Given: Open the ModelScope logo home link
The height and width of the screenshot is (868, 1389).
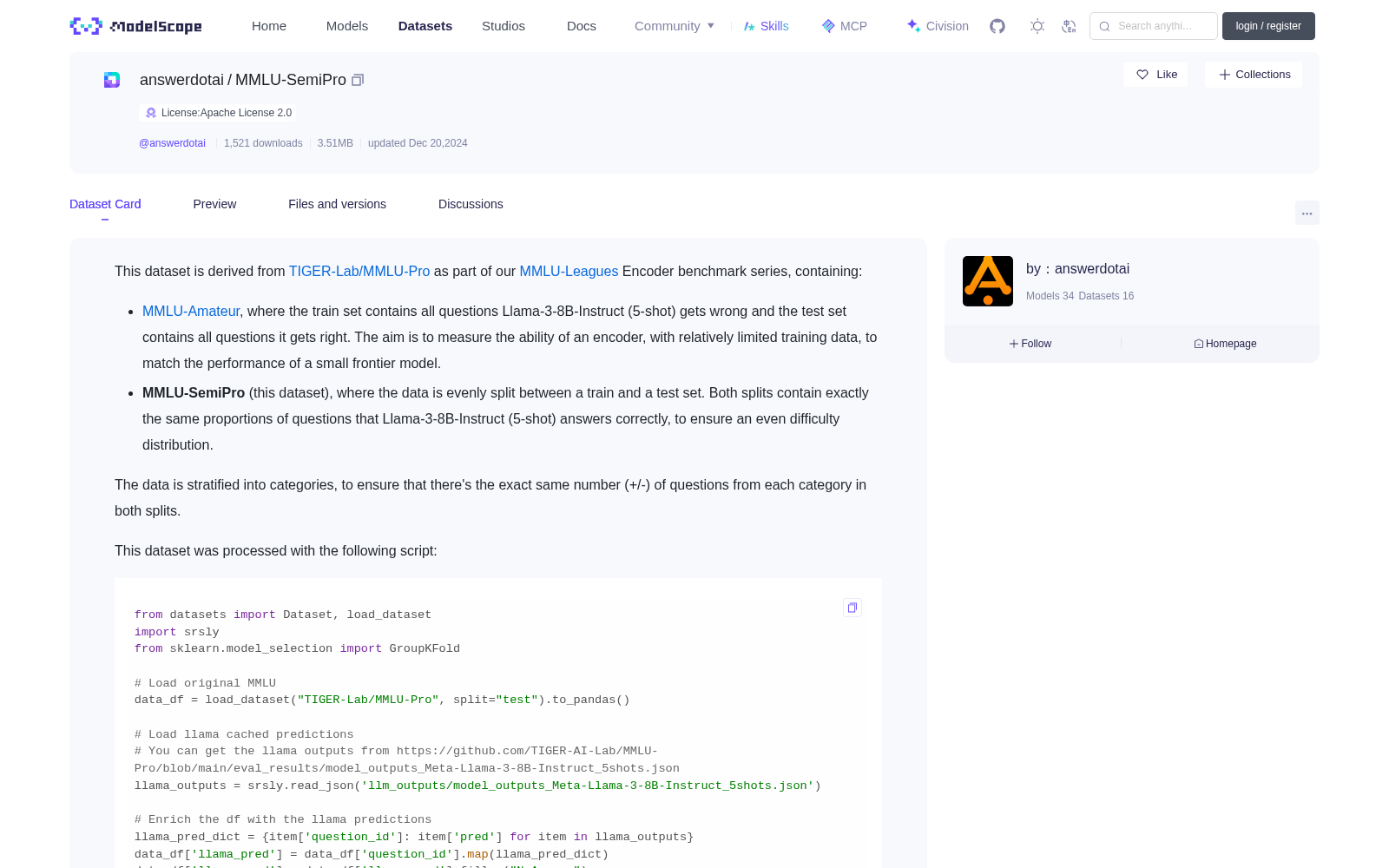Looking at the screenshot, I should [x=136, y=26].
